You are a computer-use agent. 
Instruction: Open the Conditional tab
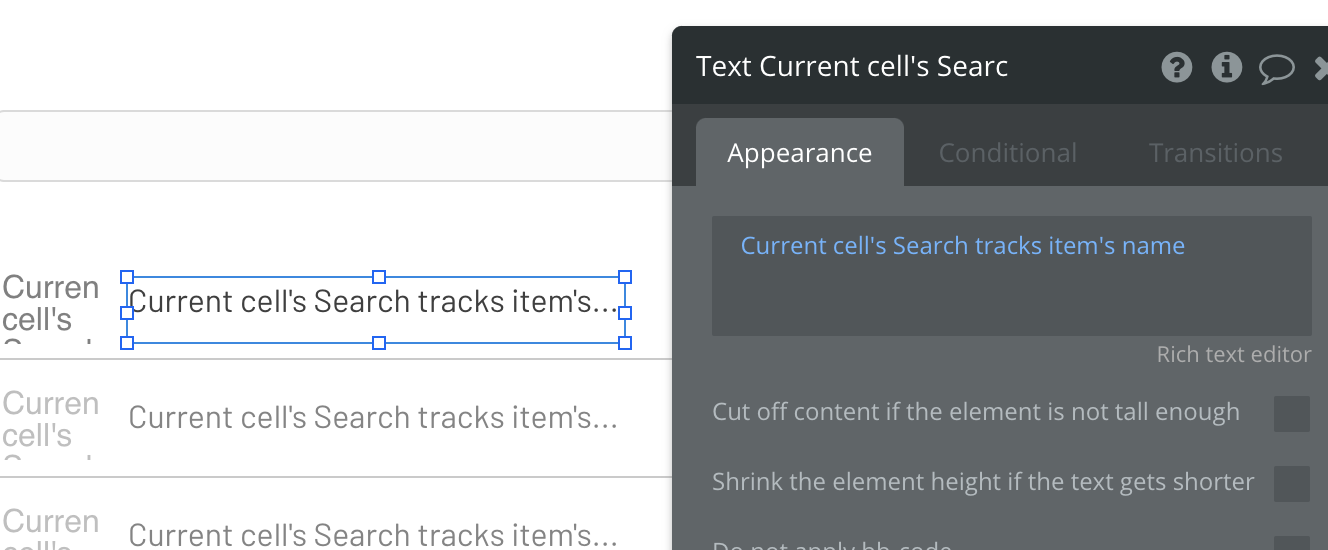(x=1007, y=153)
